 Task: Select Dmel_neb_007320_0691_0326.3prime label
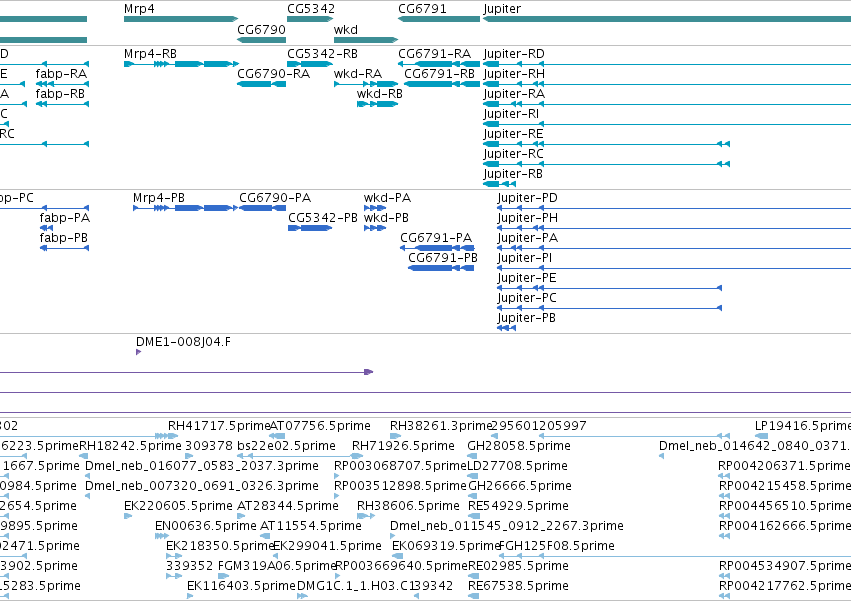[202, 486]
